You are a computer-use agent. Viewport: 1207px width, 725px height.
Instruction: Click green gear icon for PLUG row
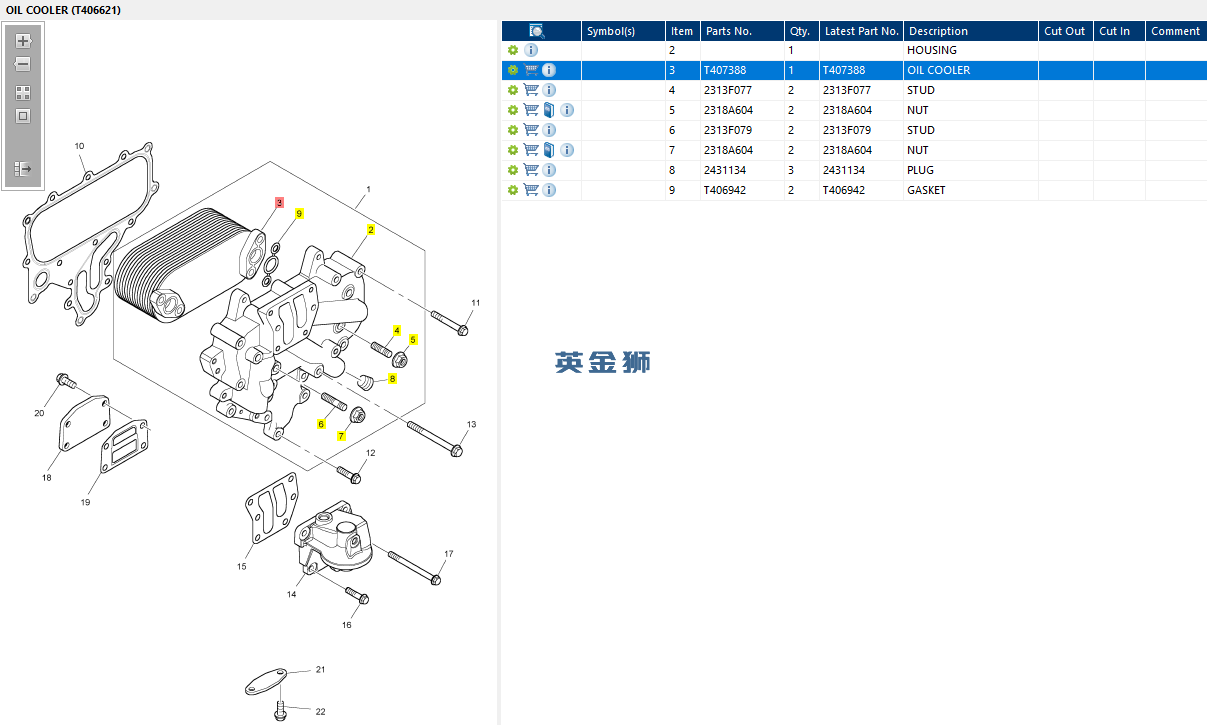pos(513,170)
